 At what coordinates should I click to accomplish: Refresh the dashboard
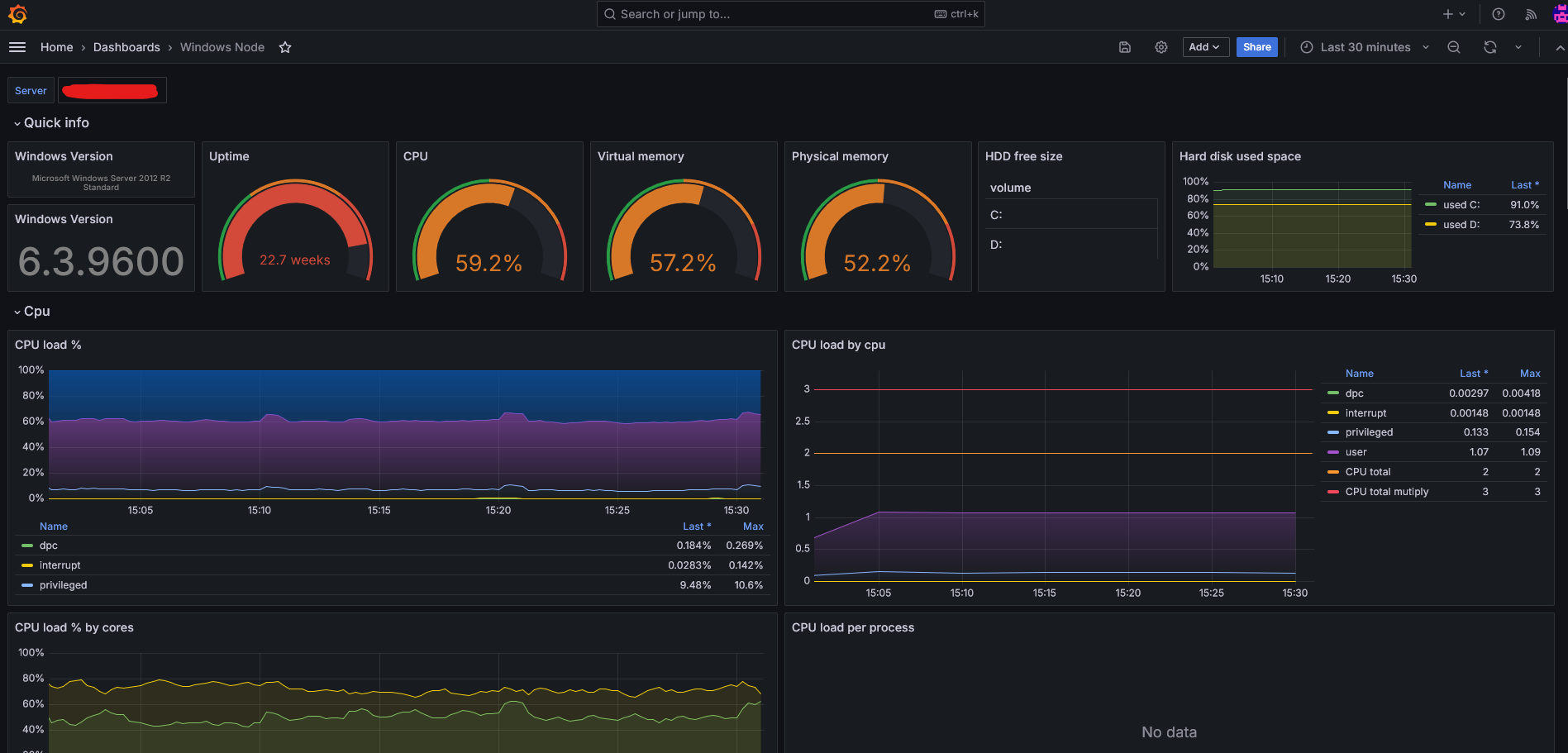(1490, 47)
